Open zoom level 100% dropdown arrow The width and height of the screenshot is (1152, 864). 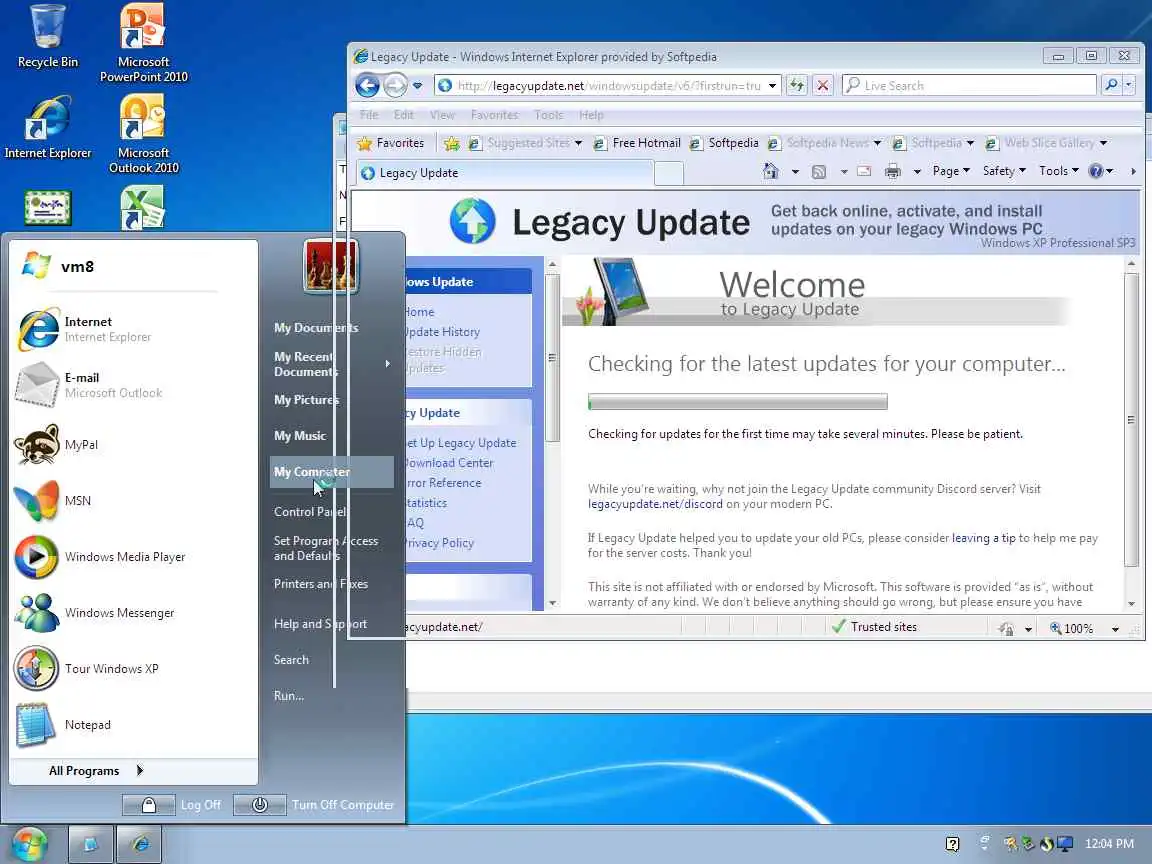point(1115,629)
